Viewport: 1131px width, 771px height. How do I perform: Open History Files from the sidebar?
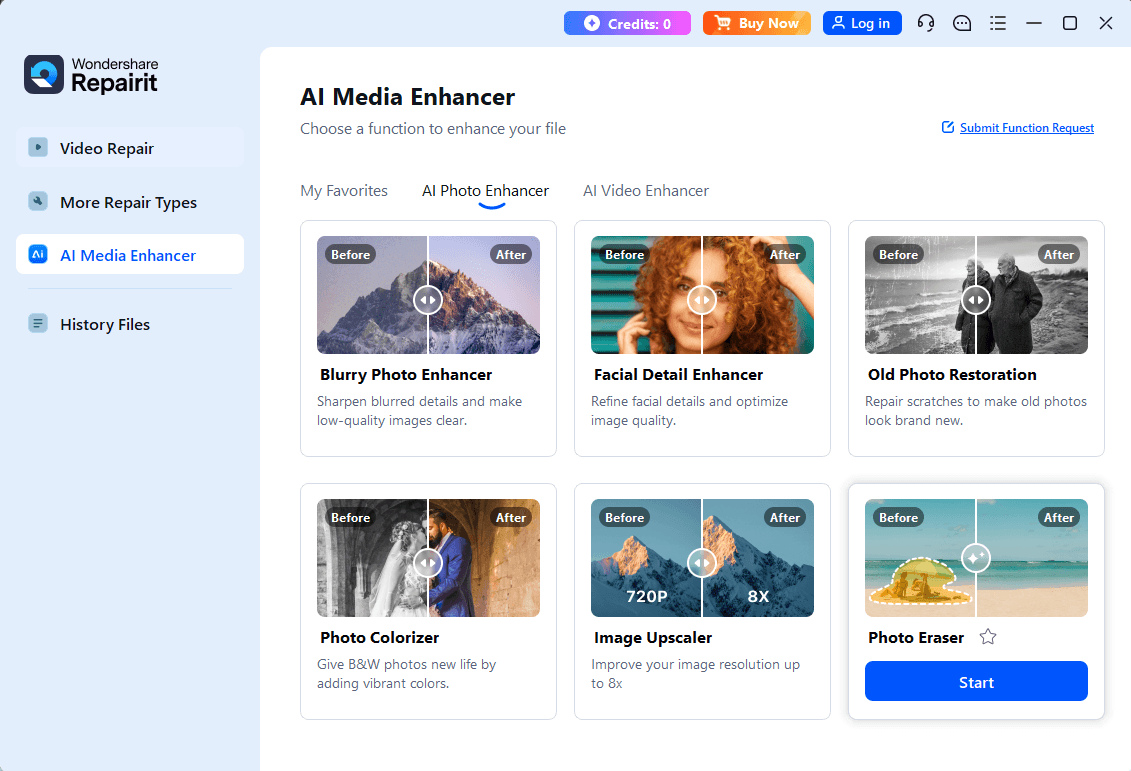[104, 323]
